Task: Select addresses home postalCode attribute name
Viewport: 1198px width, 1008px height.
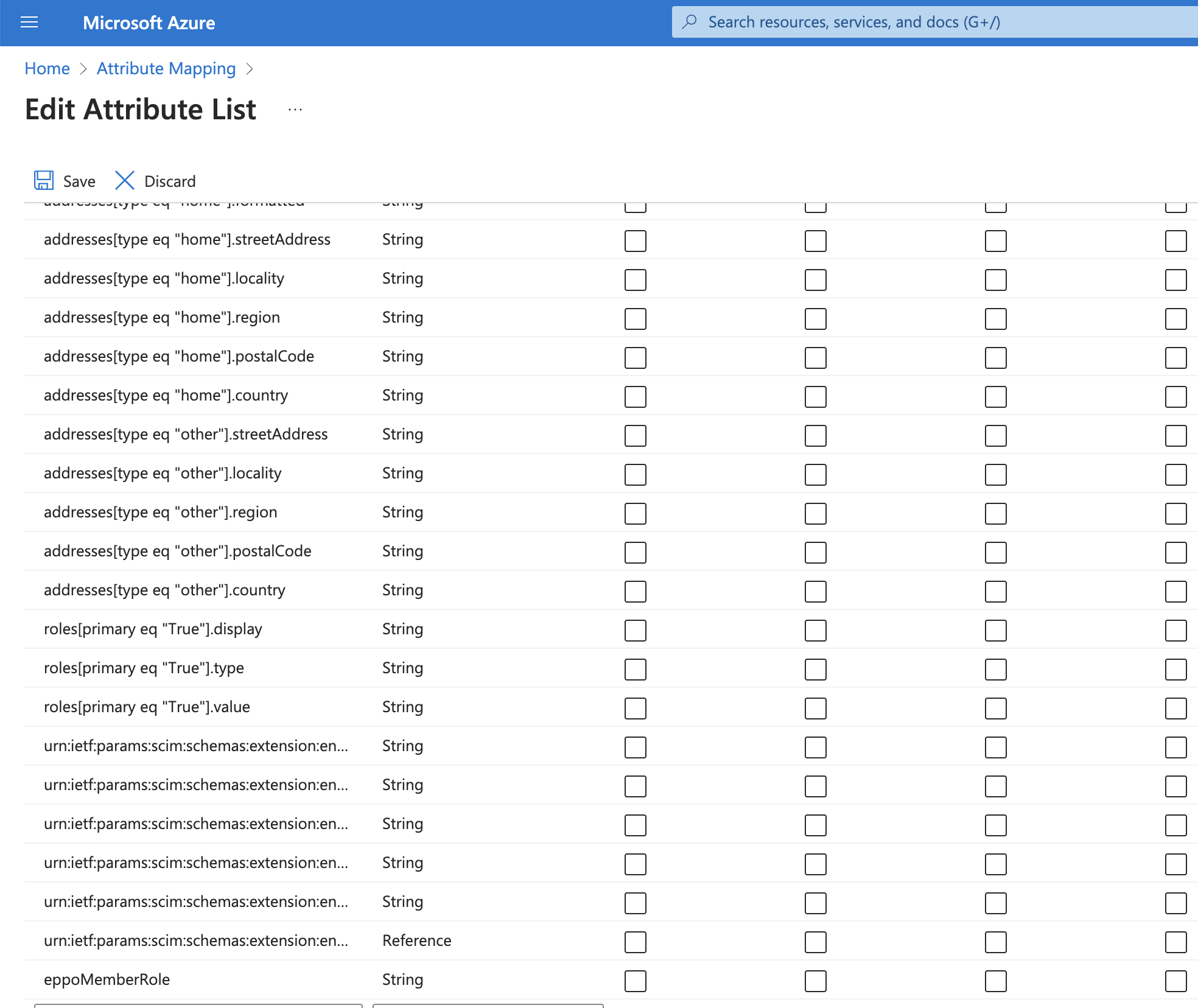Action: pyautogui.click(x=179, y=356)
